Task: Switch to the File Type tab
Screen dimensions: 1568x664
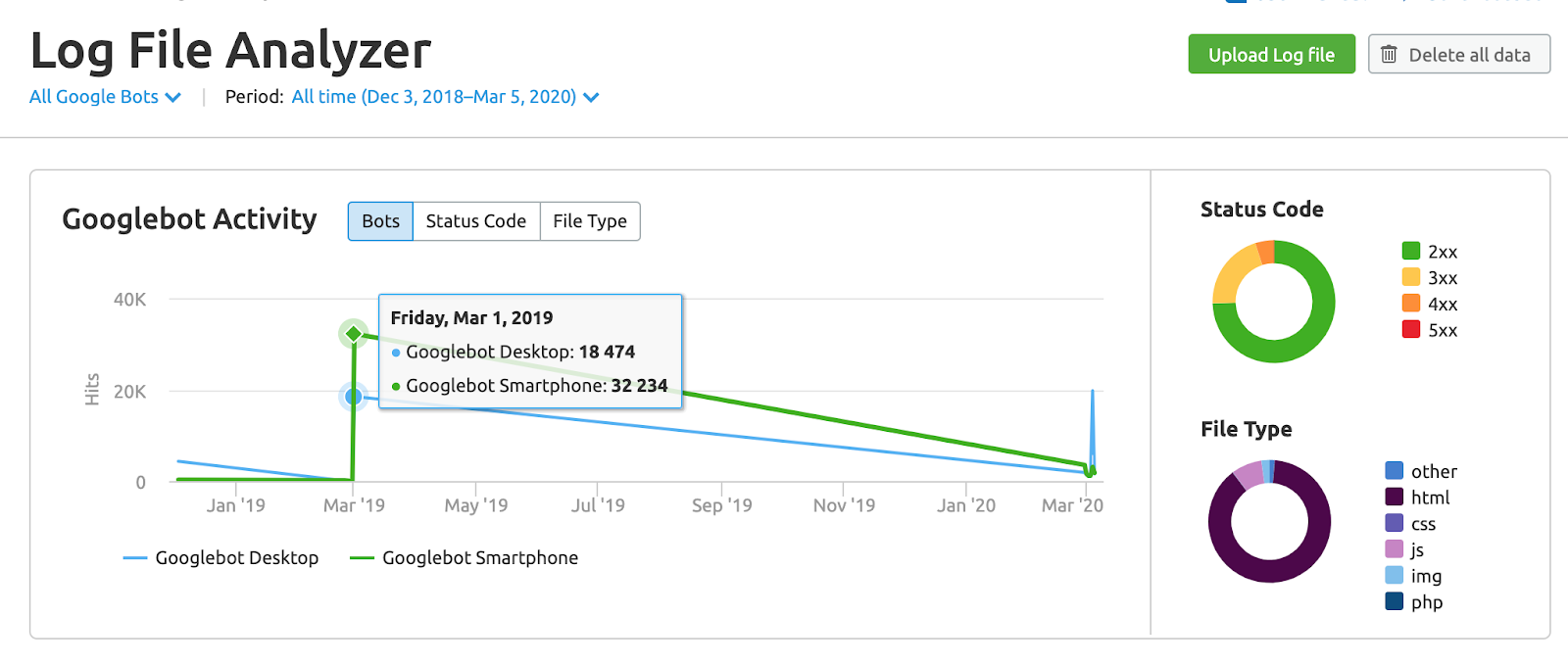Action: [x=590, y=221]
